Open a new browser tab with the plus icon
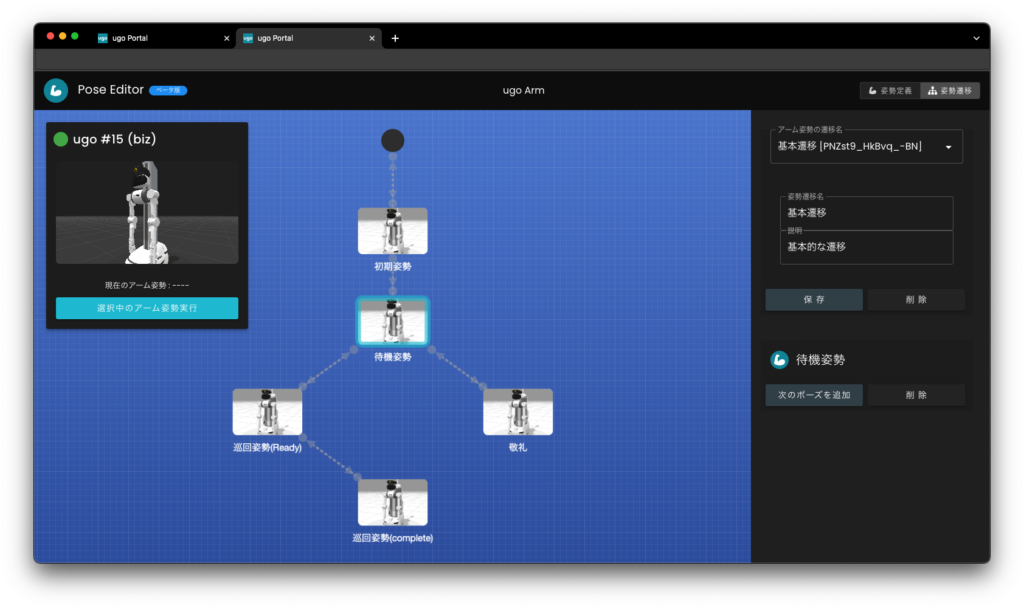Screen dimensions: 1024x608 coord(395,39)
